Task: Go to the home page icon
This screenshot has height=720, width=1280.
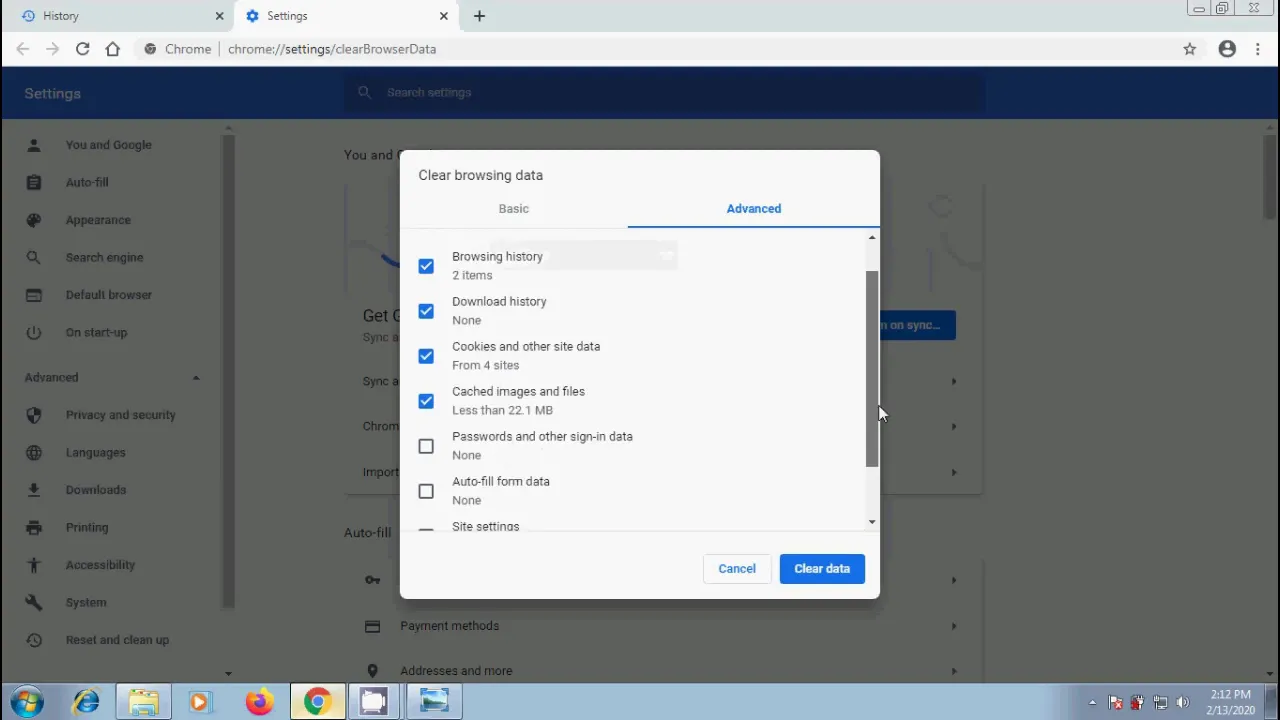Action: pyautogui.click(x=112, y=48)
